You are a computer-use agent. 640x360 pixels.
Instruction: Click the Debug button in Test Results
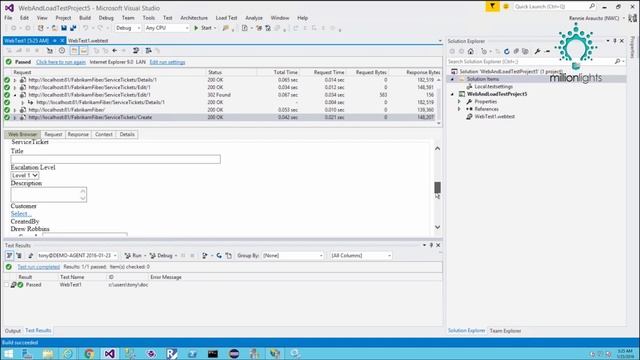click(162, 256)
